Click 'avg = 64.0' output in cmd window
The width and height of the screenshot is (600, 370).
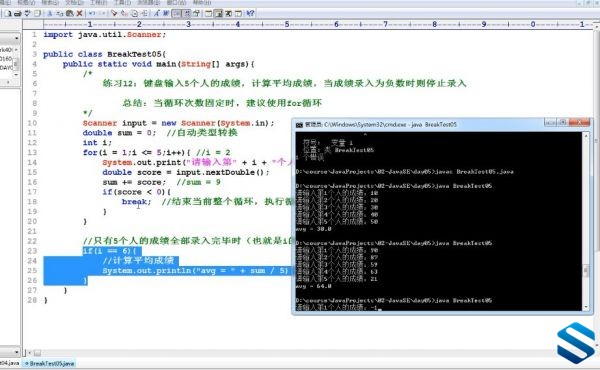[313, 286]
